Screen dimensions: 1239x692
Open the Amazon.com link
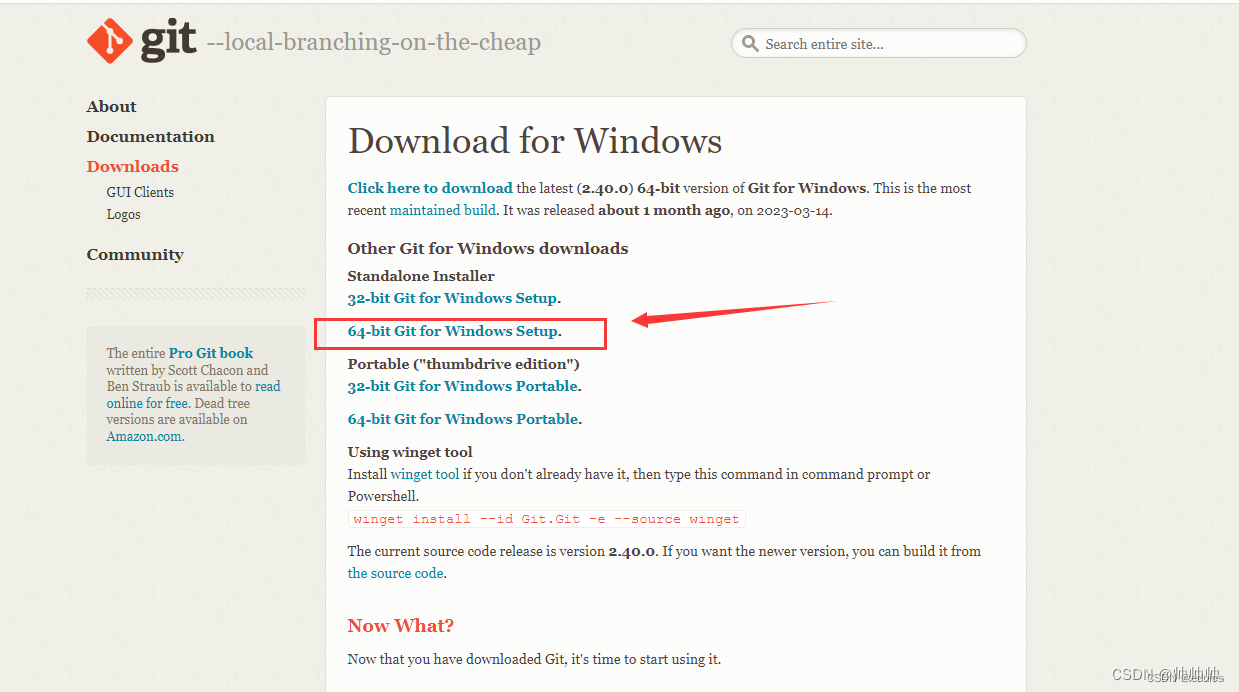click(x=144, y=436)
